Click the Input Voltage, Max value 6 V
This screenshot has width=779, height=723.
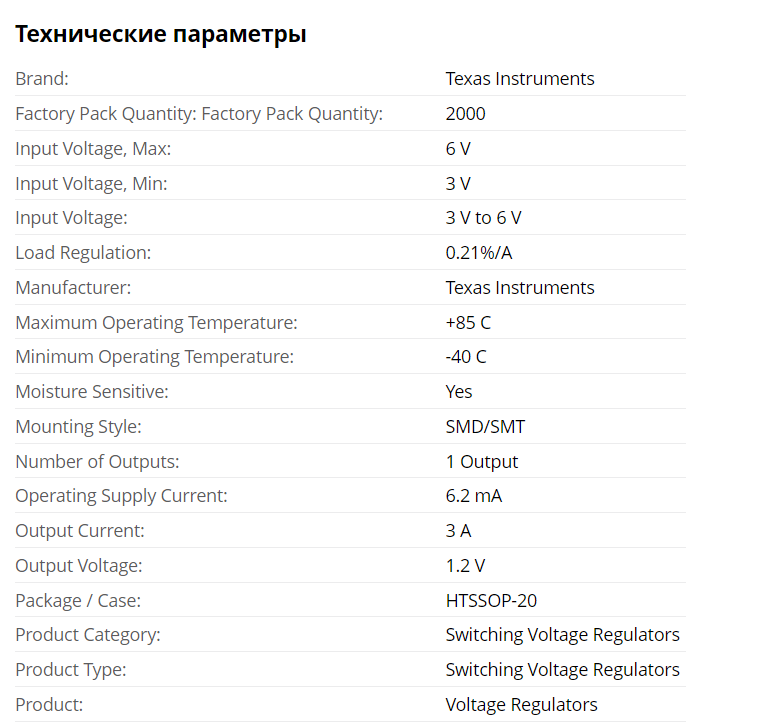458,149
